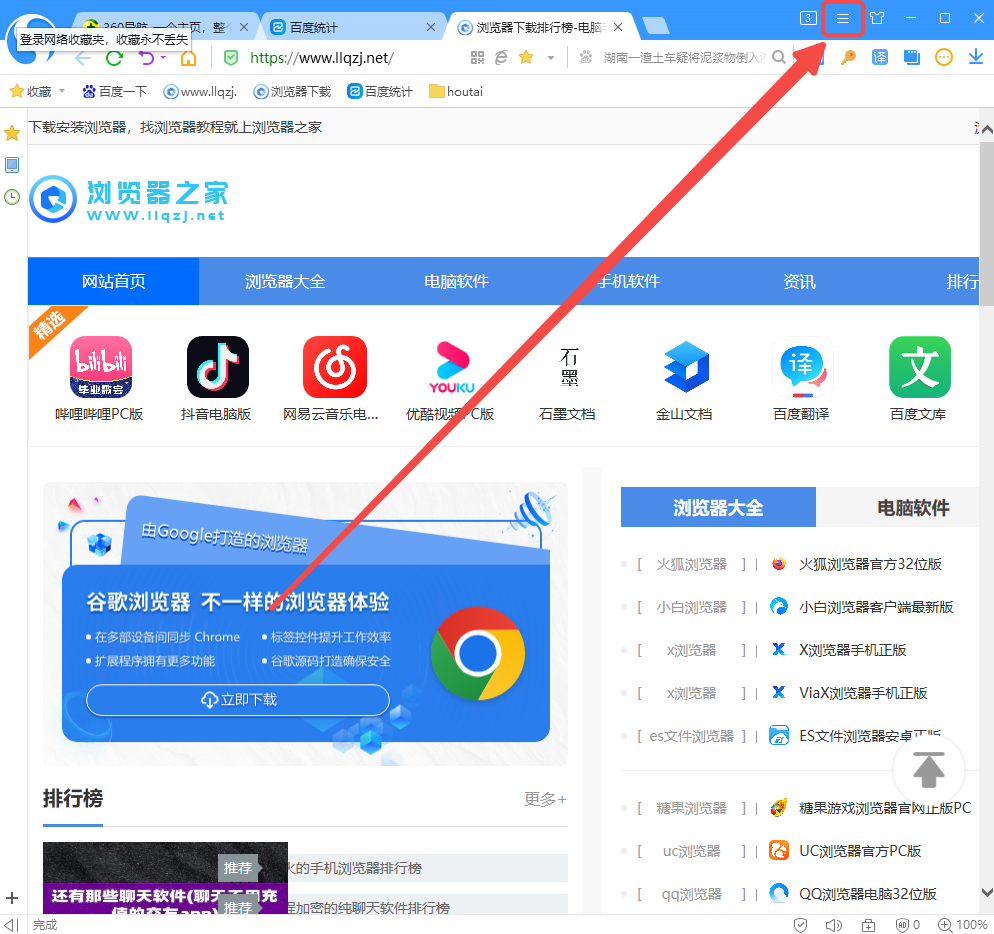Image resolution: width=994 pixels, height=934 pixels.
Task: Select the 资讯 navigation menu item
Action: [x=799, y=281]
